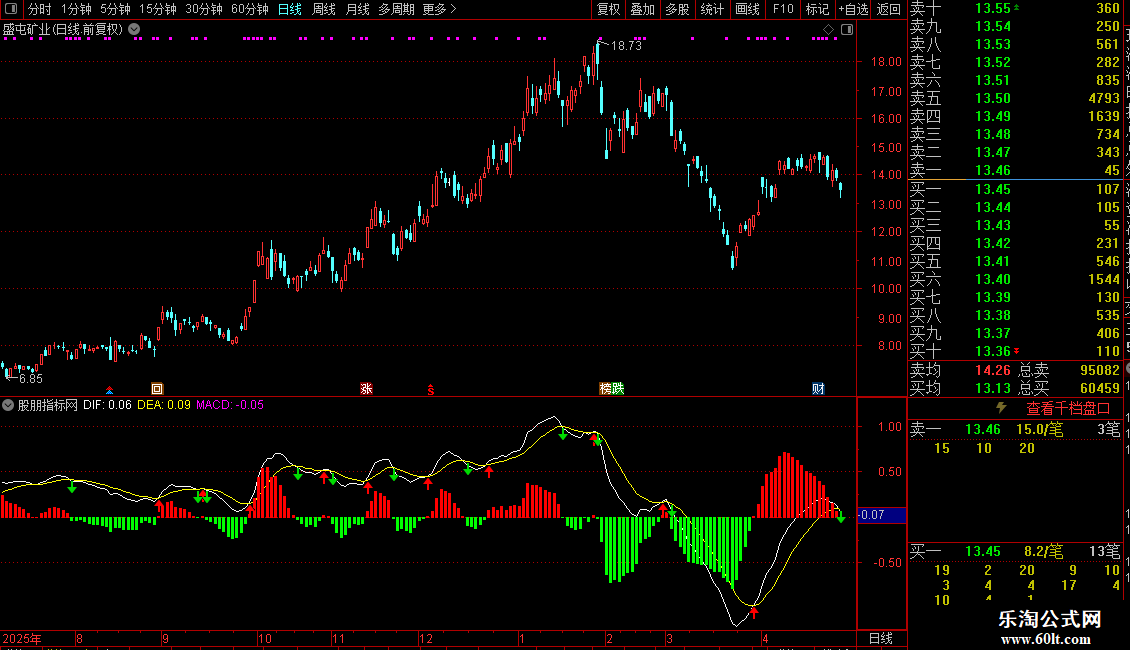
Task: Click the -0.07 MACD value tag on the axis
Action: [881, 515]
